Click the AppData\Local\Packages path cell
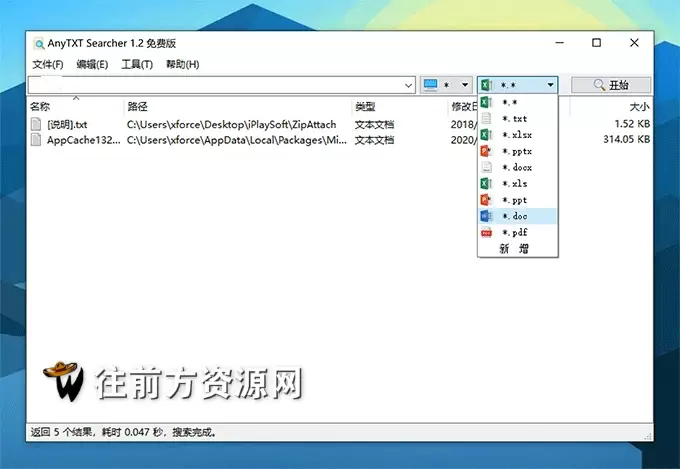 point(236,140)
